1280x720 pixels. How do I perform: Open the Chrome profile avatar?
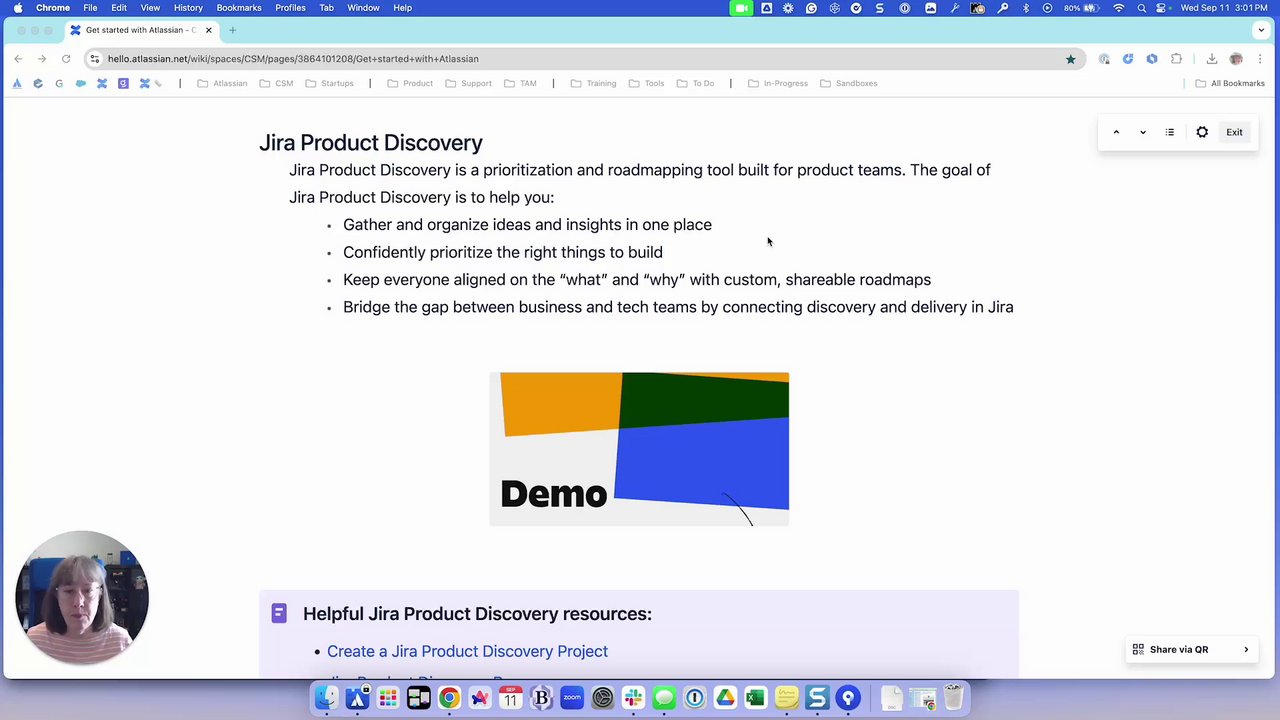pyautogui.click(x=1236, y=59)
